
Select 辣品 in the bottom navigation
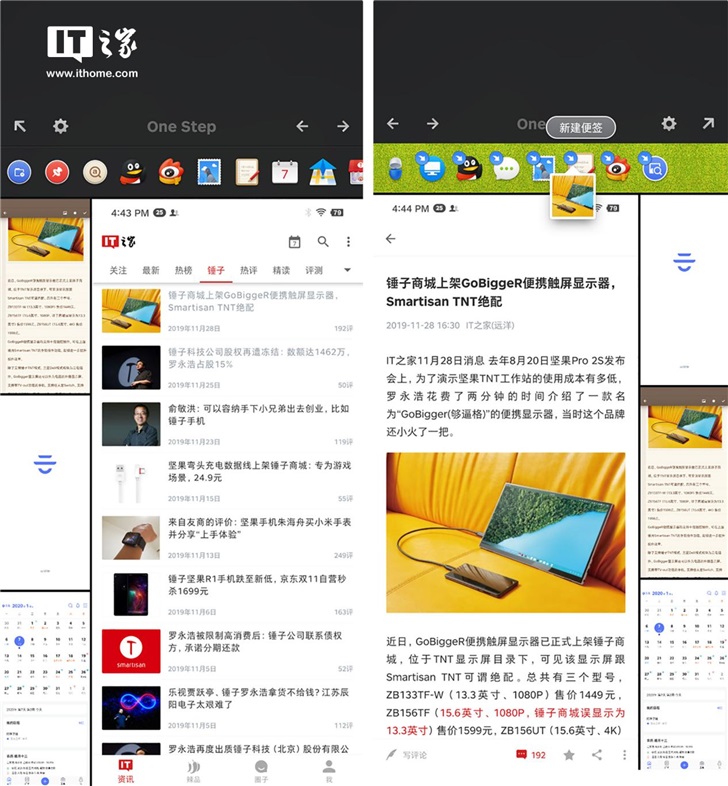pyautogui.click(x=194, y=771)
